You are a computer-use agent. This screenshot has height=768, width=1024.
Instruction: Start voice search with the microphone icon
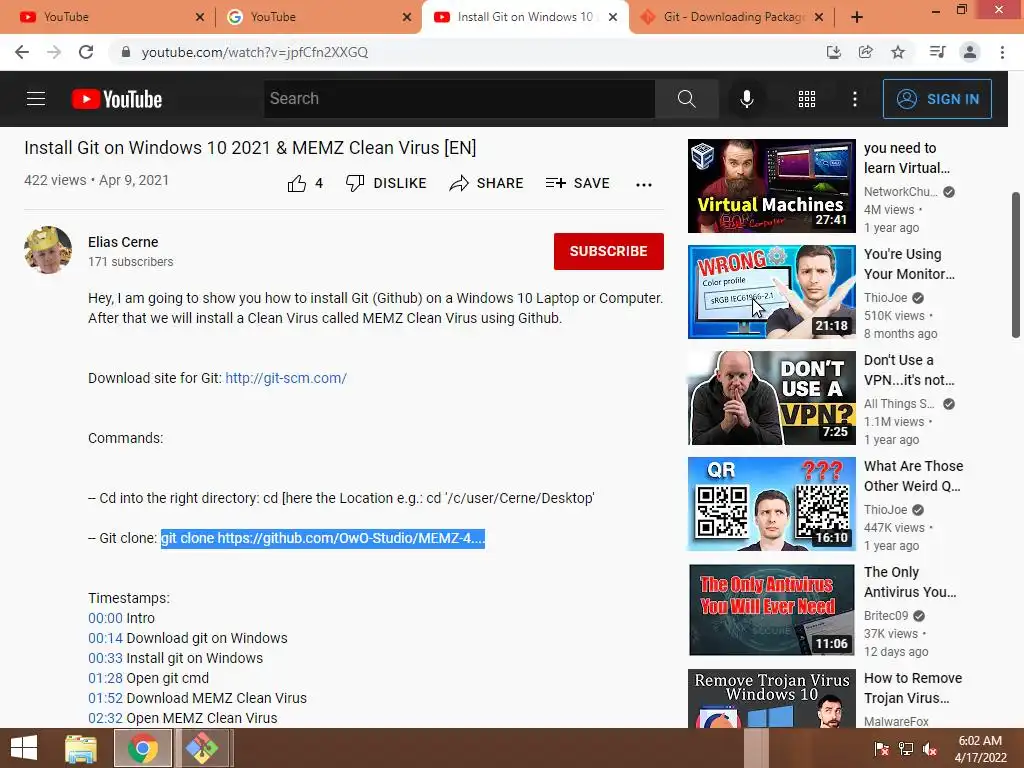tap(746, 99)
